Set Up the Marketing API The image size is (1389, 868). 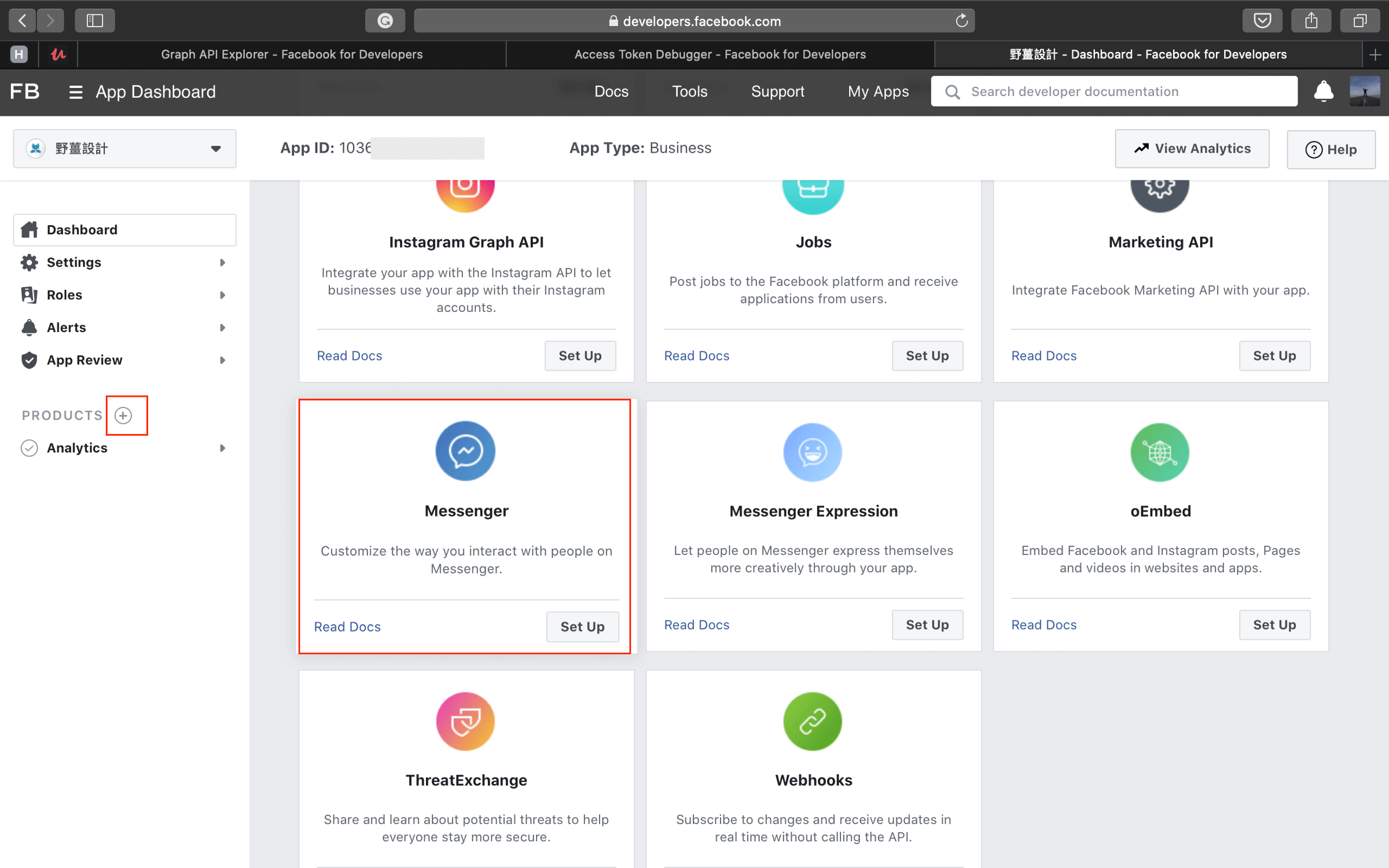1274,356
